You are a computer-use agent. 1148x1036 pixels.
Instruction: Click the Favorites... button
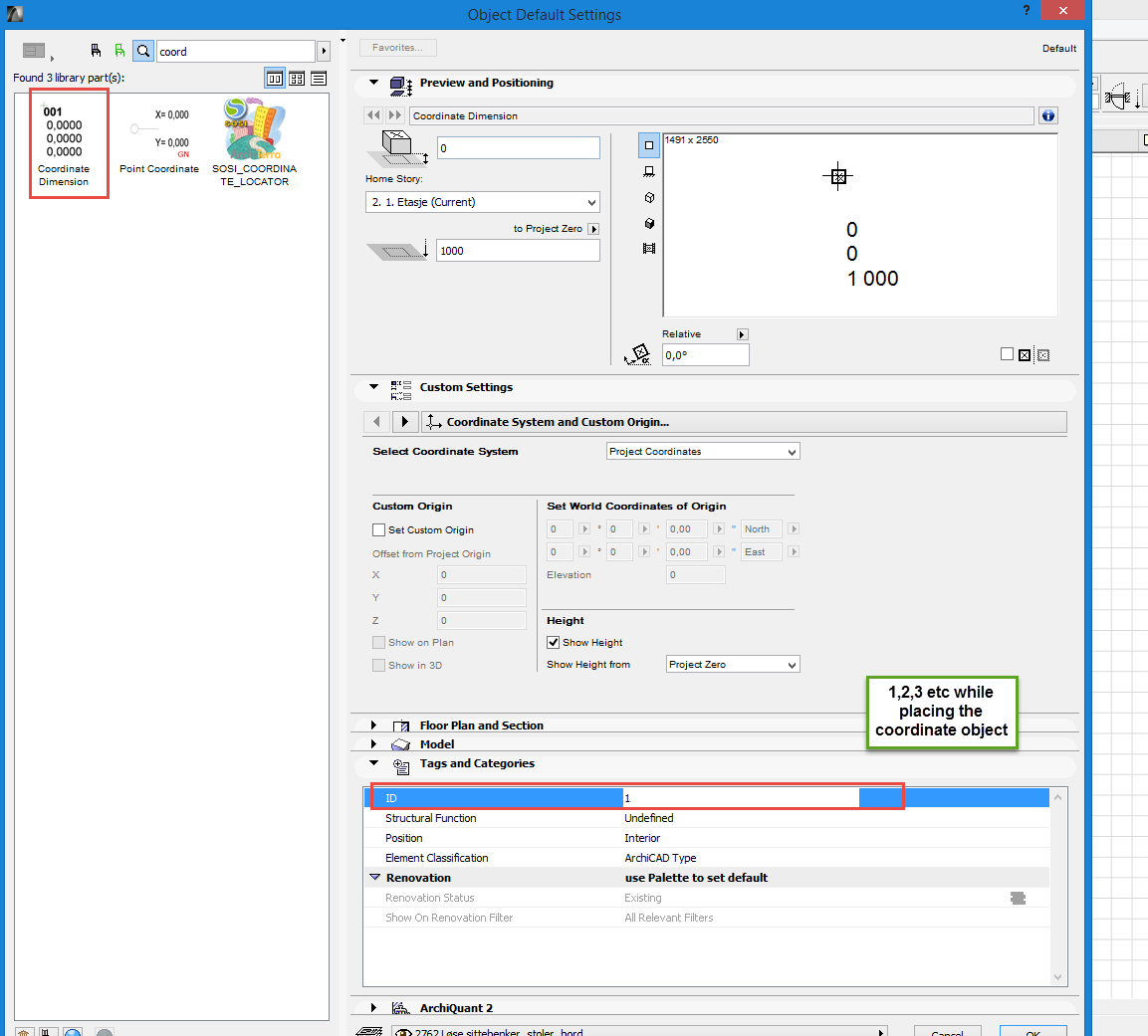click(397, 48)
